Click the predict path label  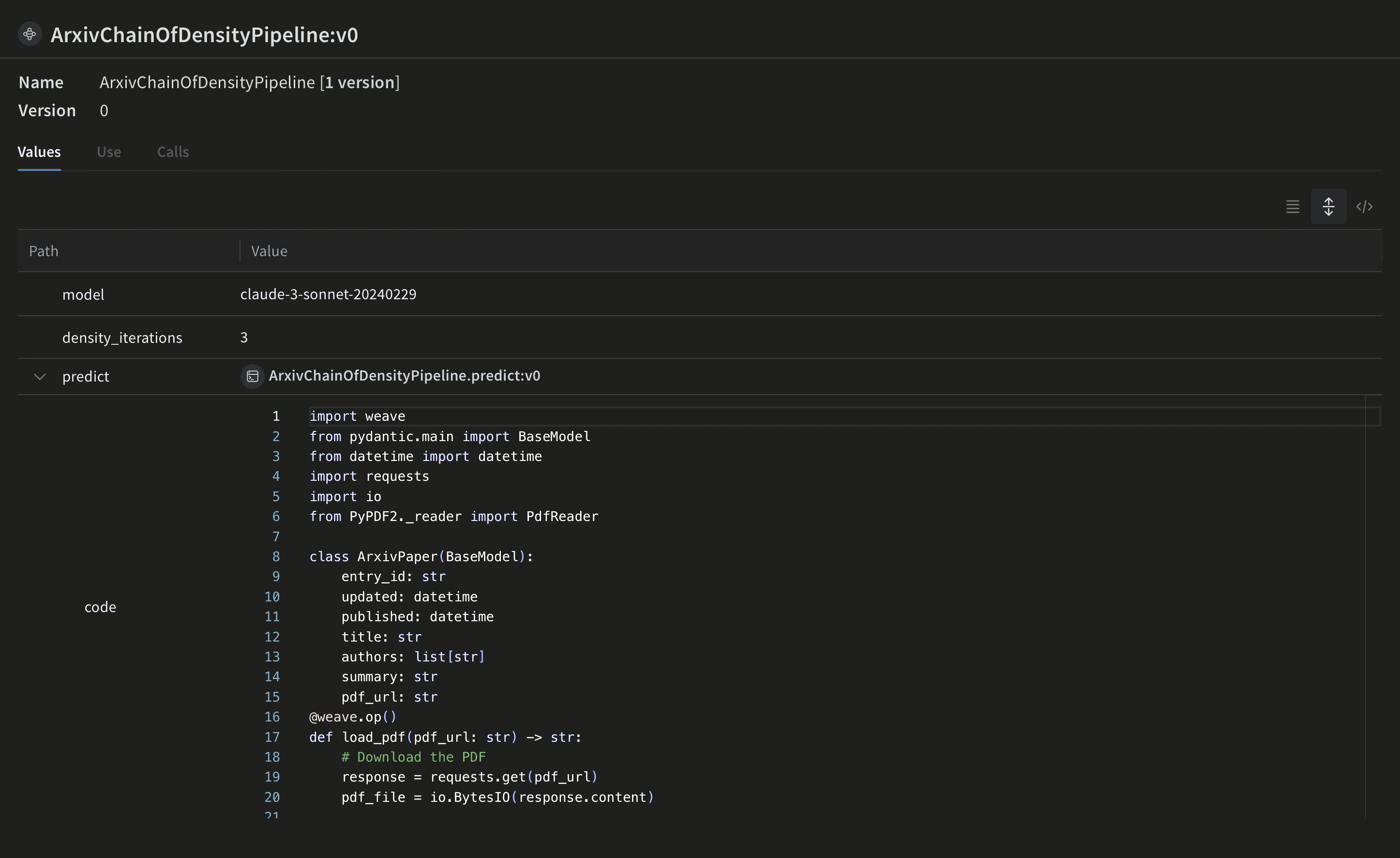click(86, 376)
